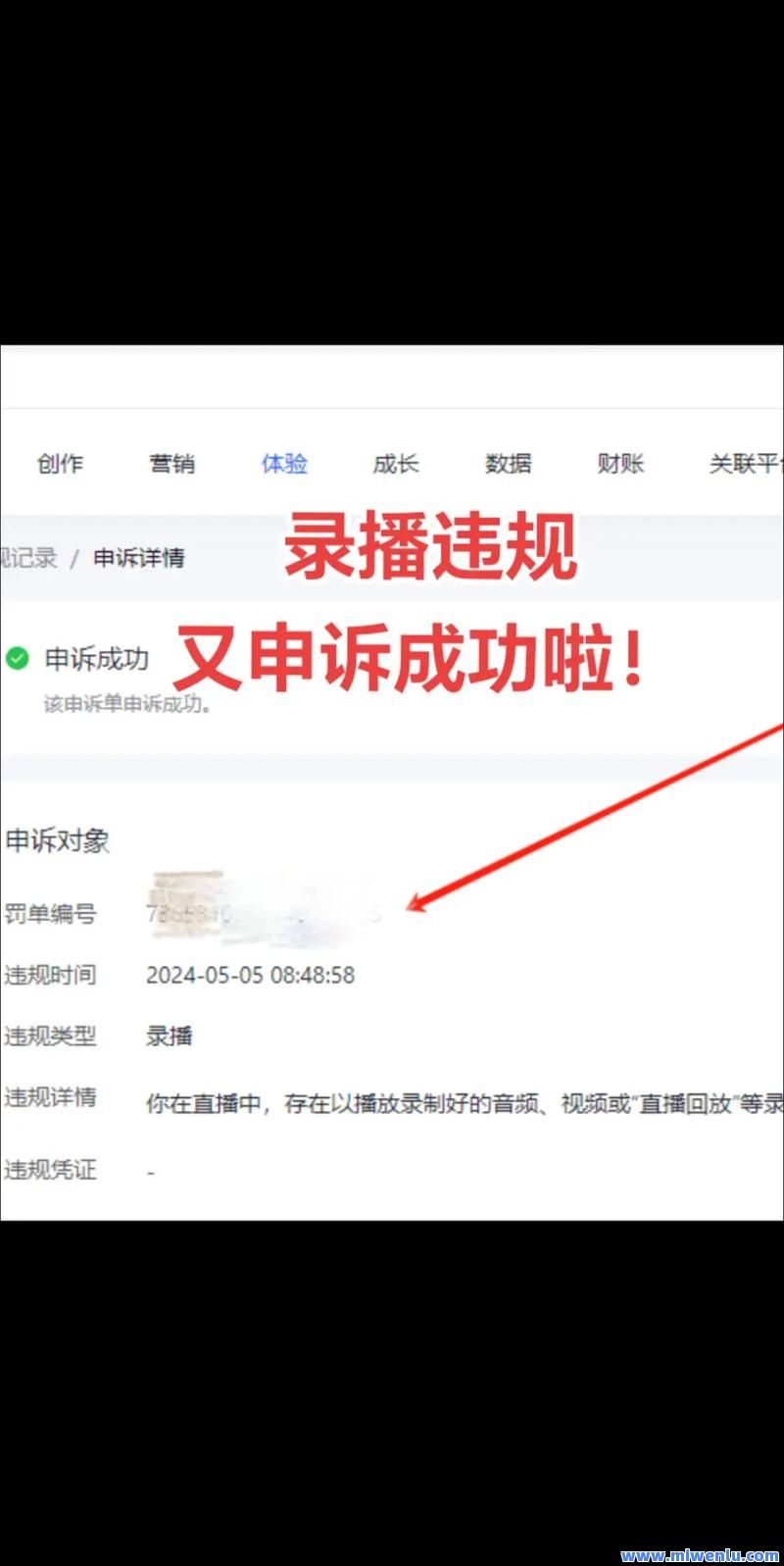Open the partially visible 关联平台 tab

coord(746,464)
